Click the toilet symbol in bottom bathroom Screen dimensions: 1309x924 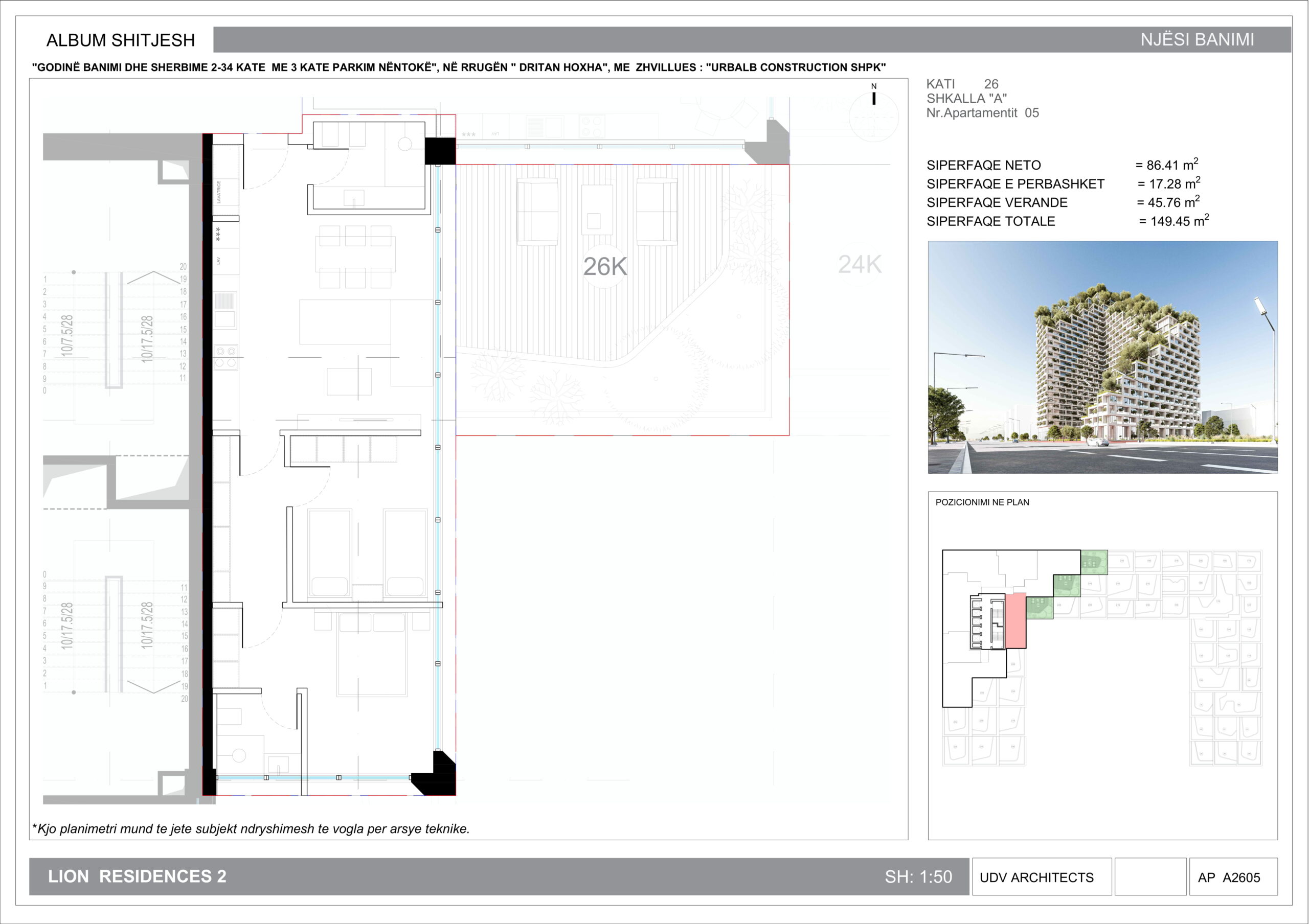(238, 755)
